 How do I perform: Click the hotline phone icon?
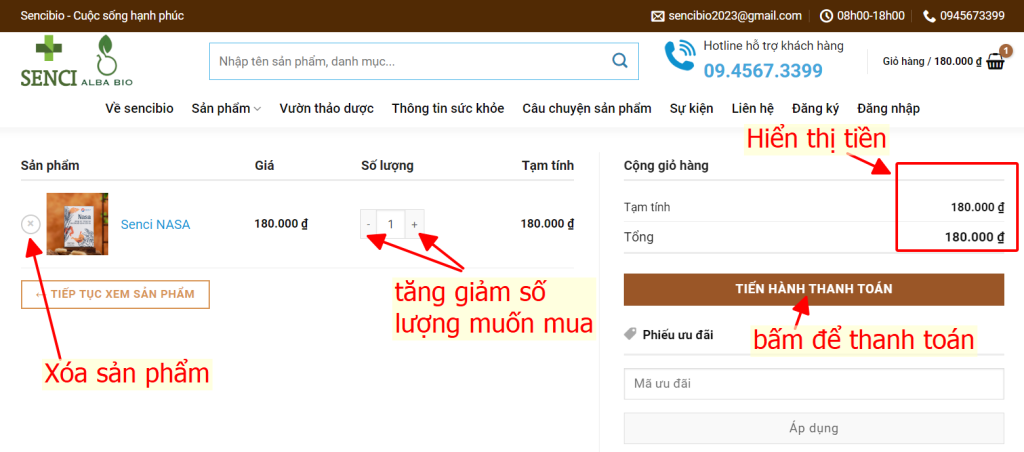pos(680,57)
